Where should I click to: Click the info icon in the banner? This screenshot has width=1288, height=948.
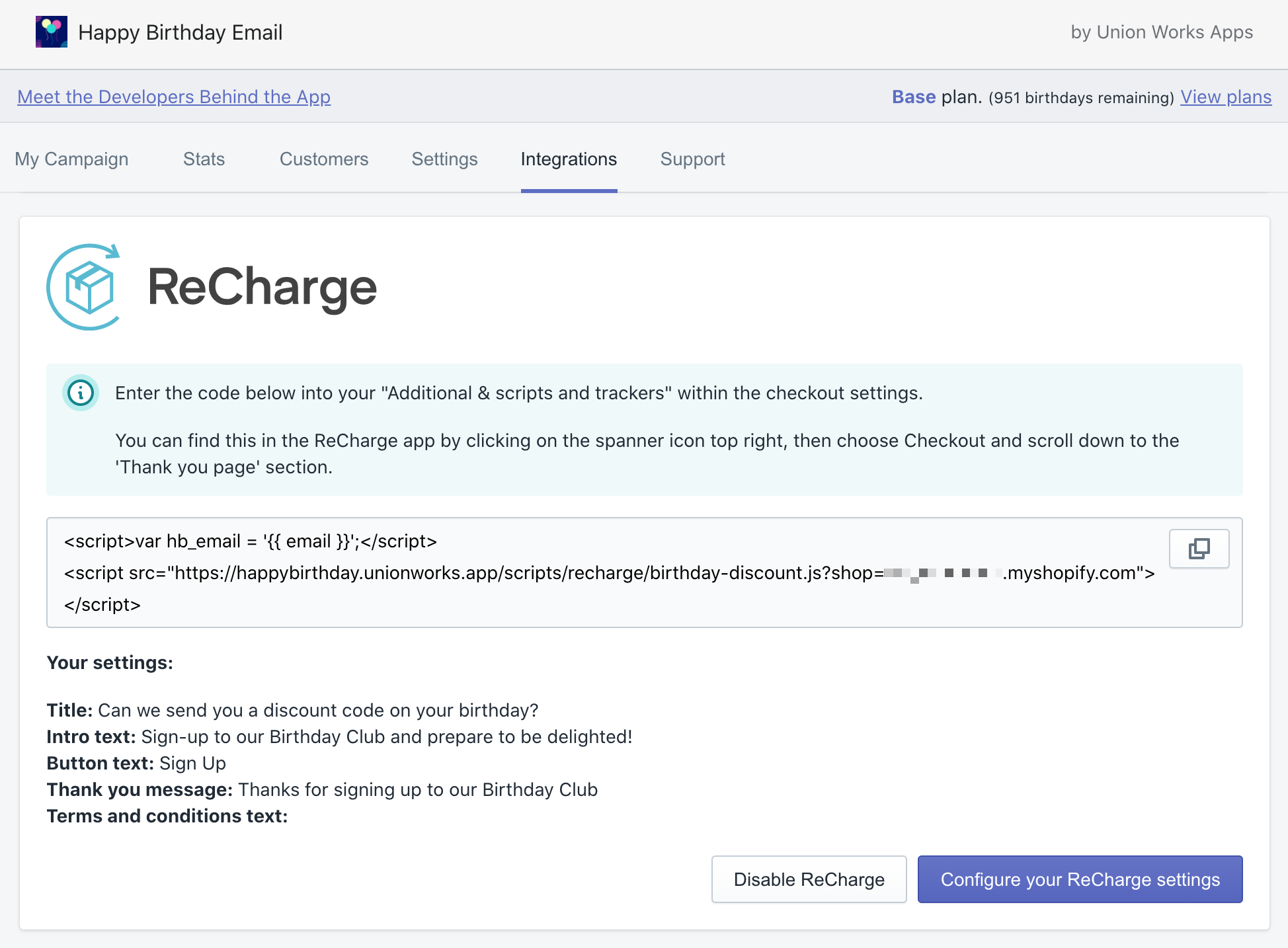click(81, 393)
